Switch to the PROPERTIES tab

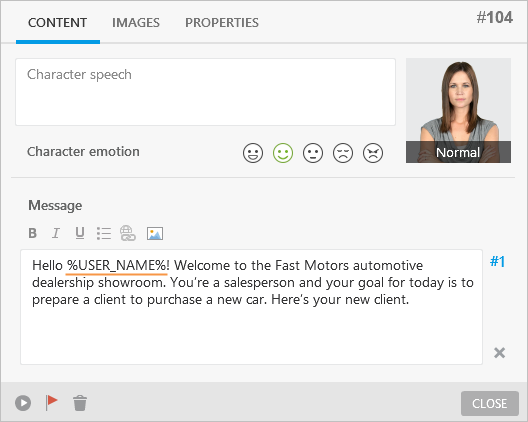(x=222, y=23)
